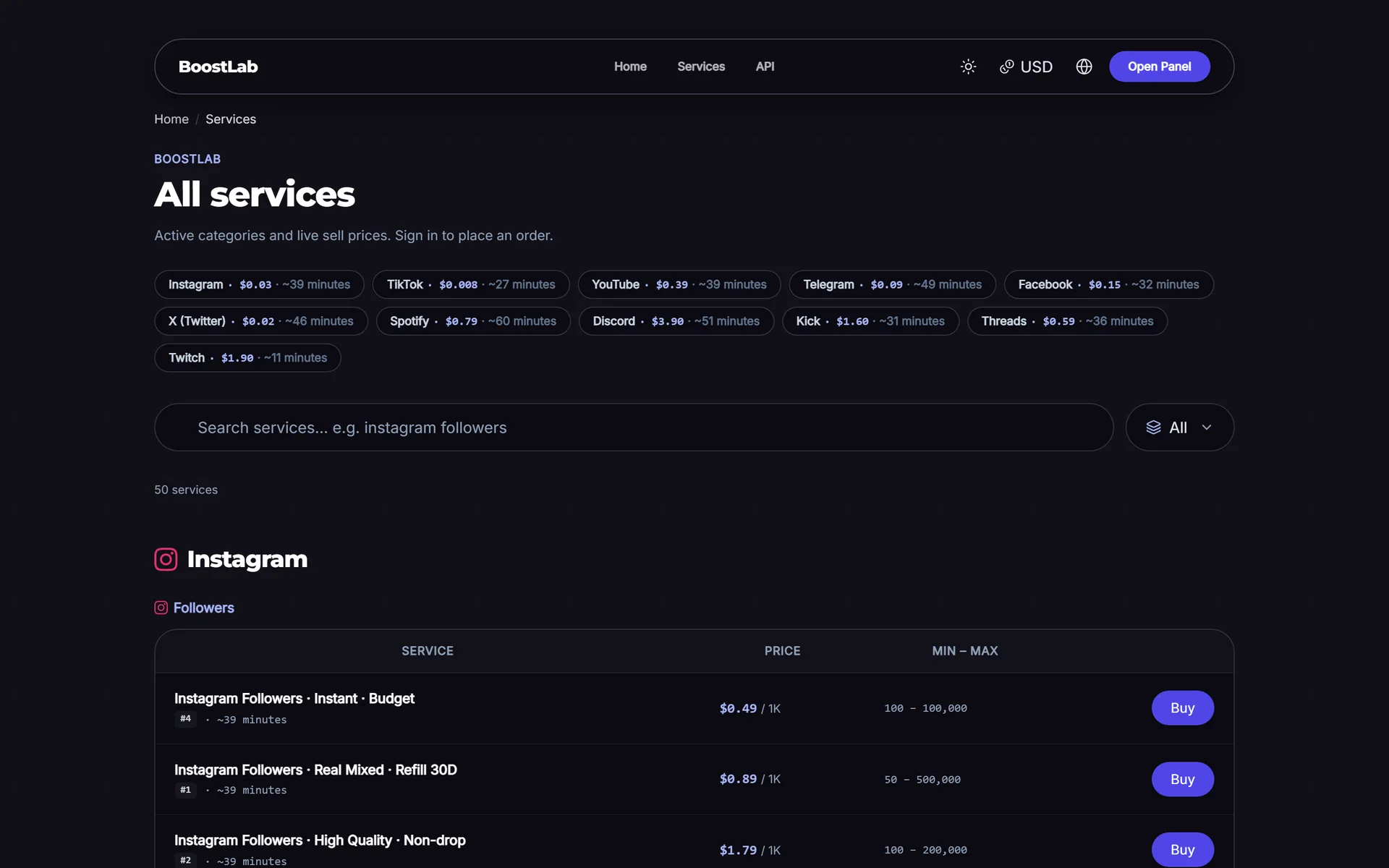Click the Open Panel button
Viewport: 1389px width, 868px height.
tap(1159, 67)
